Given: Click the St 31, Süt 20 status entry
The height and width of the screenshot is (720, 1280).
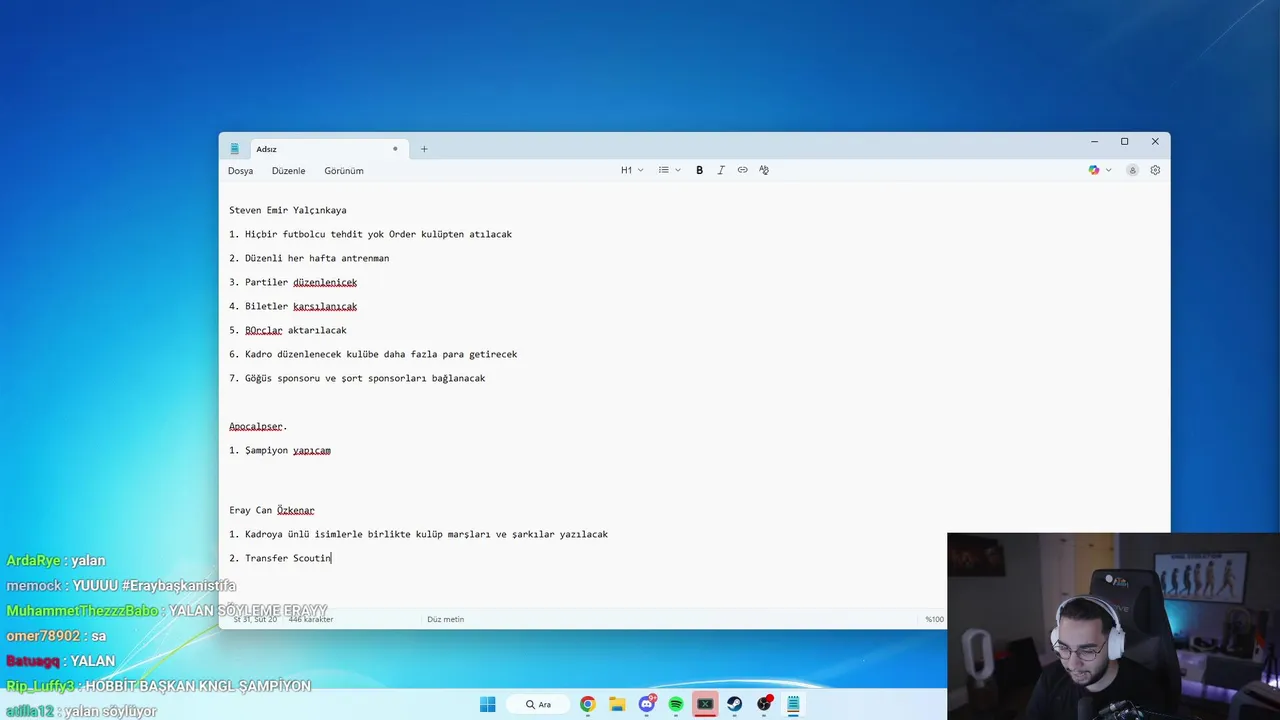Looking at the screenshot, I should click(255, 619).
